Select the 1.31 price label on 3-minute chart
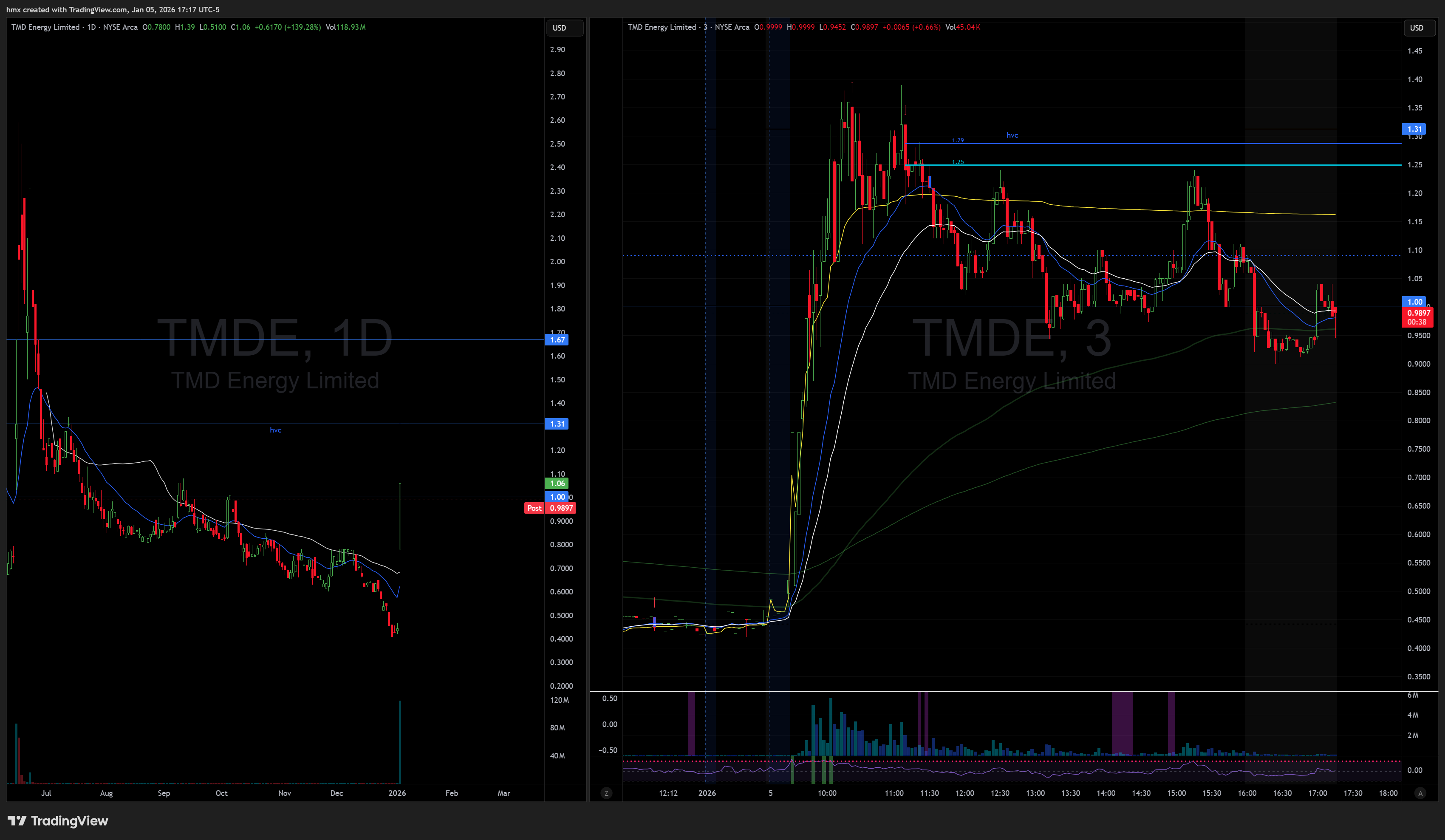The image size is (1445, 840). 1414,129
